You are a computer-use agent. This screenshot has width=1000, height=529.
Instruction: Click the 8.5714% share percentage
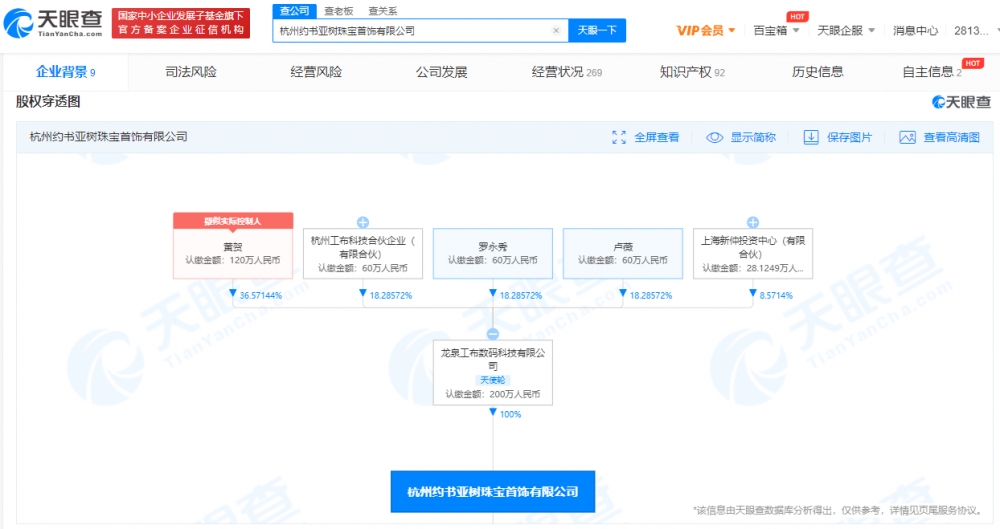(x=776, y=295)
